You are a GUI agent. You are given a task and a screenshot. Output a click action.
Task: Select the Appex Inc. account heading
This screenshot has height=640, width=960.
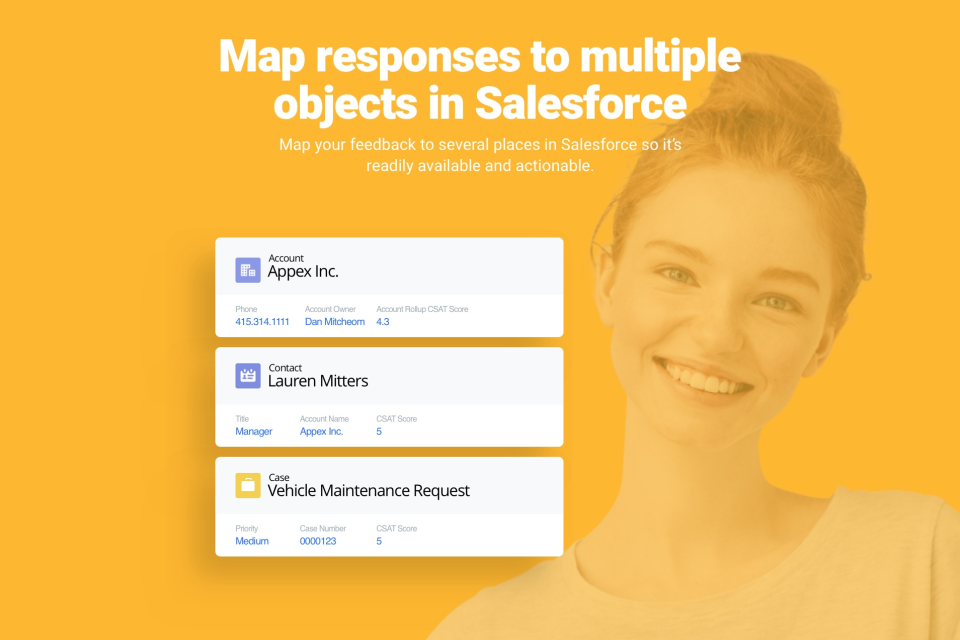pos(303,271)
